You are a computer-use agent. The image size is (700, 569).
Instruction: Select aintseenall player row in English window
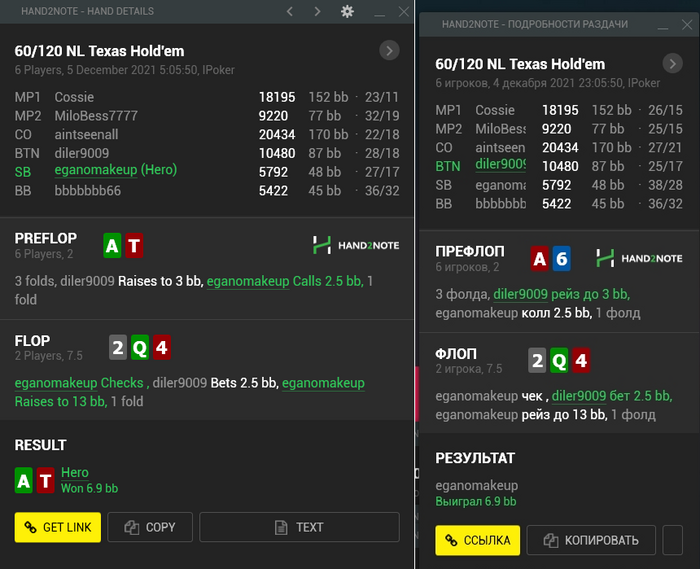[207, 134]
